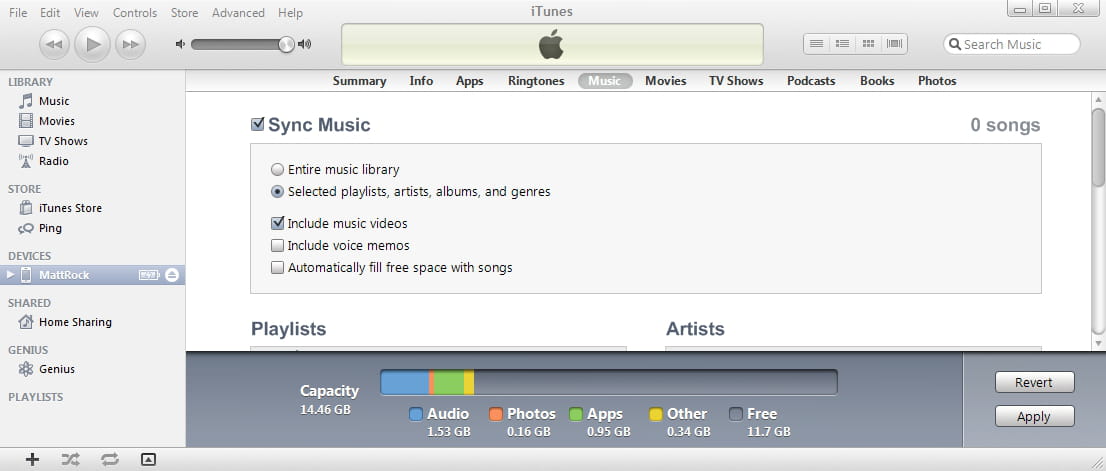
Task: Open the Advanced menu
Action: pos(238,13)
